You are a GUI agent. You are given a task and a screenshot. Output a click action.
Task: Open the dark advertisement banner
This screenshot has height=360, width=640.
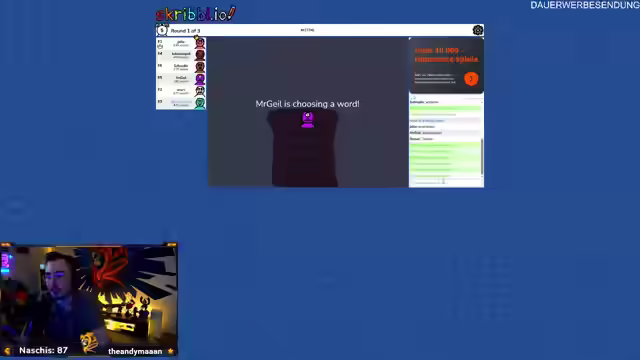coord(446,66)
